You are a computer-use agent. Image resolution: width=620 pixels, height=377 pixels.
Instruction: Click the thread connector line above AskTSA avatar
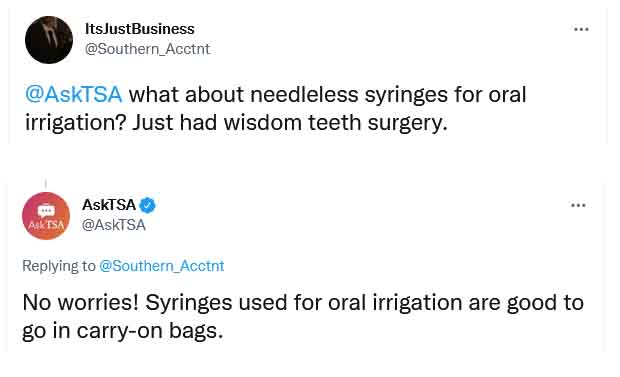coord(46,184)
